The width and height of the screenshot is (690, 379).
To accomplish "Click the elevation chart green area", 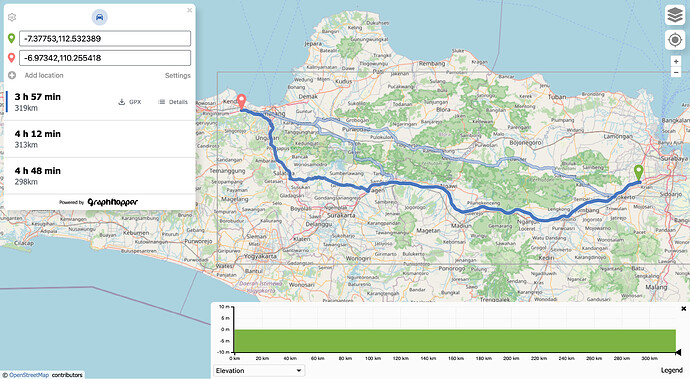I will pos(455,340).
